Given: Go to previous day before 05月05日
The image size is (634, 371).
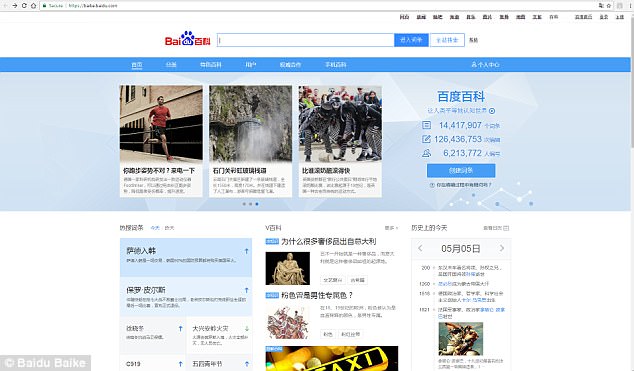Looking at the screenshot, I should coord(420,248).
